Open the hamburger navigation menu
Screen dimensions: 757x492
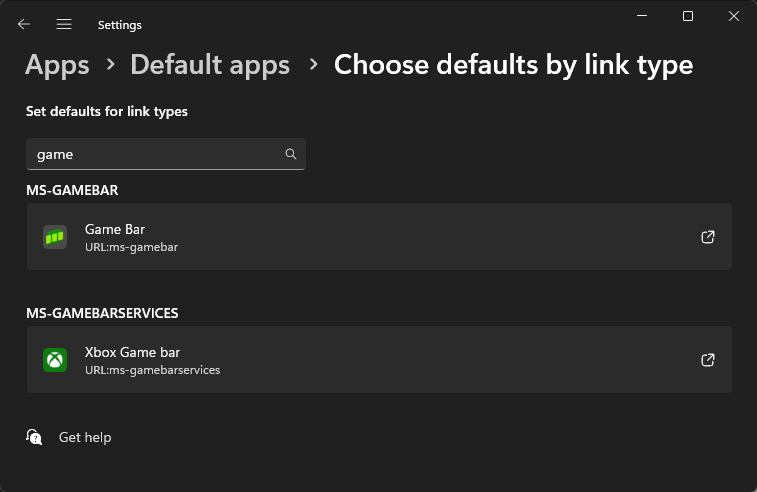point(64,24)
